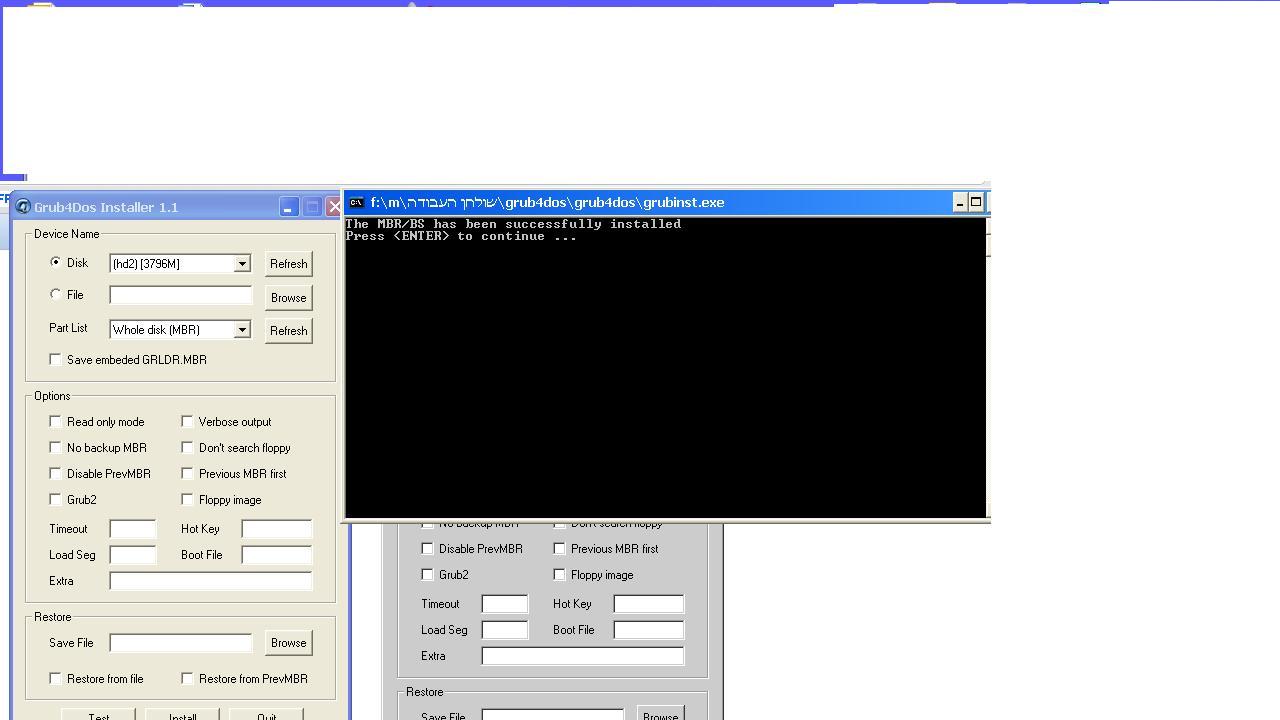Click the "Grub4Dos Installer 1.1" title text
1280x720 pixels.
pos(106,207)
